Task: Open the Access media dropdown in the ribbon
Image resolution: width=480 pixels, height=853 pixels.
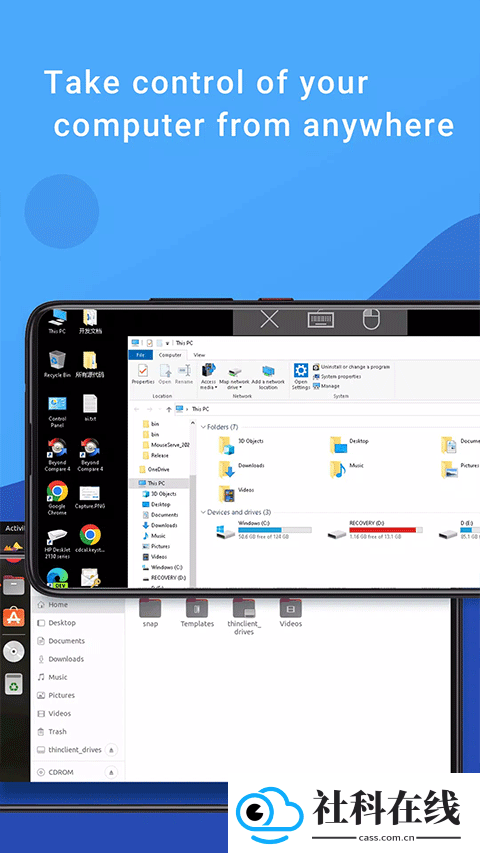Action: 208,376
